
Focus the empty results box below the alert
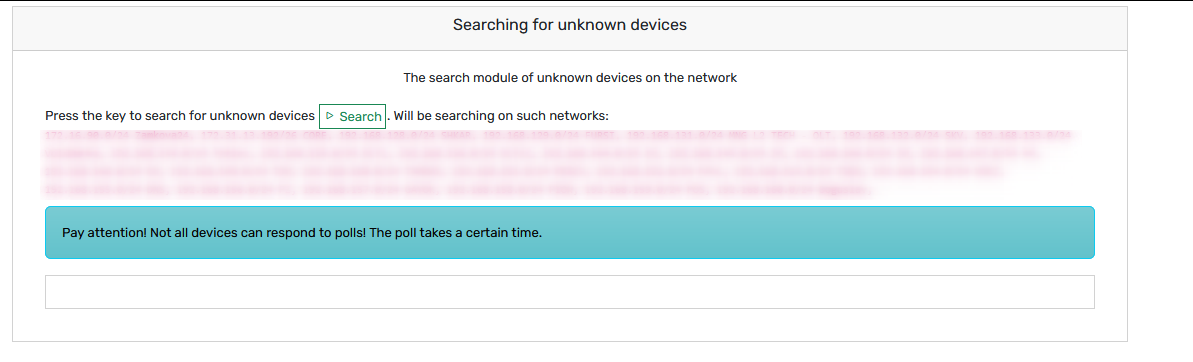[x=569, y=292]
